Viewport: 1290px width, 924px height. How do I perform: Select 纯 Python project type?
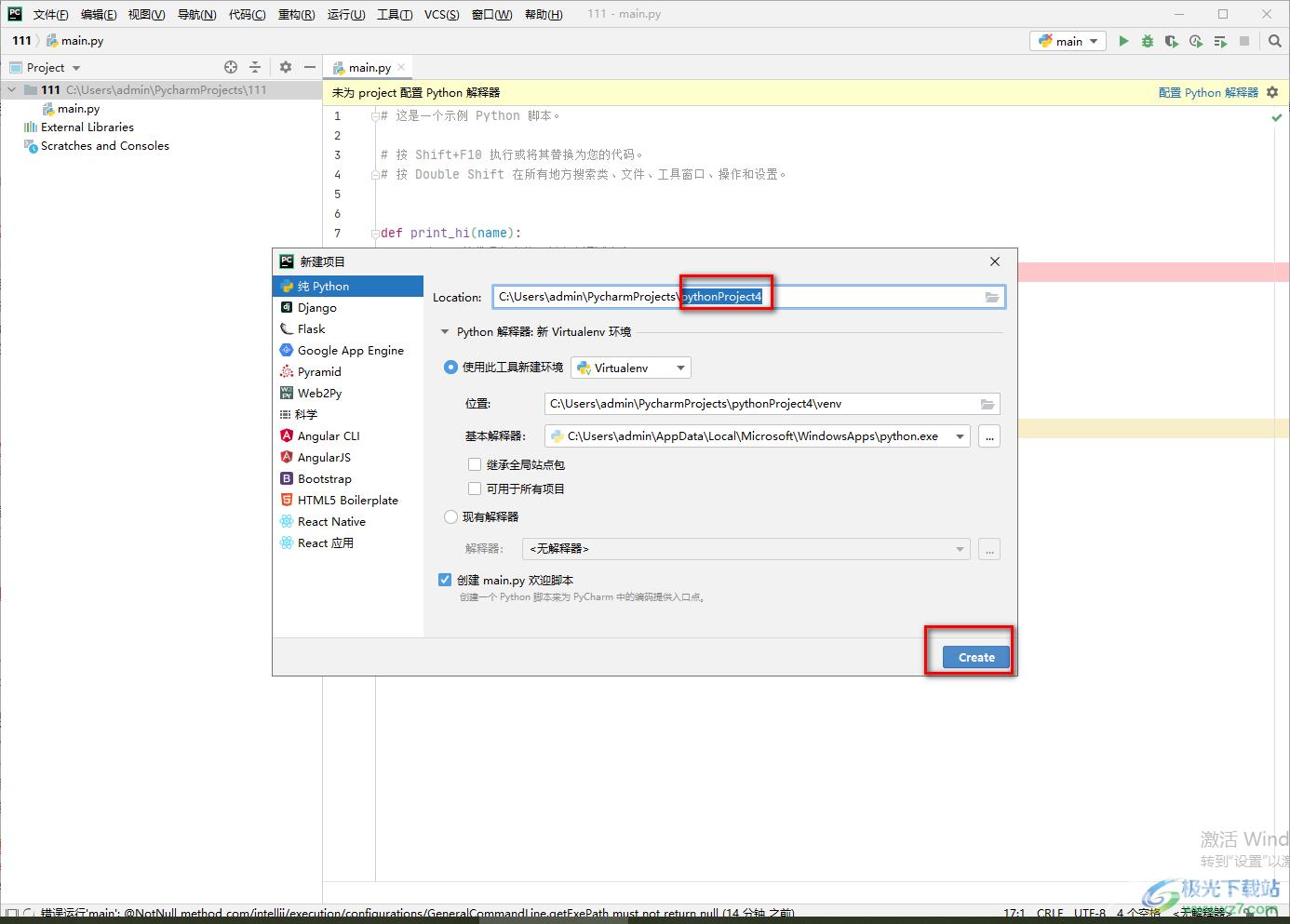(x=348, y=287)
